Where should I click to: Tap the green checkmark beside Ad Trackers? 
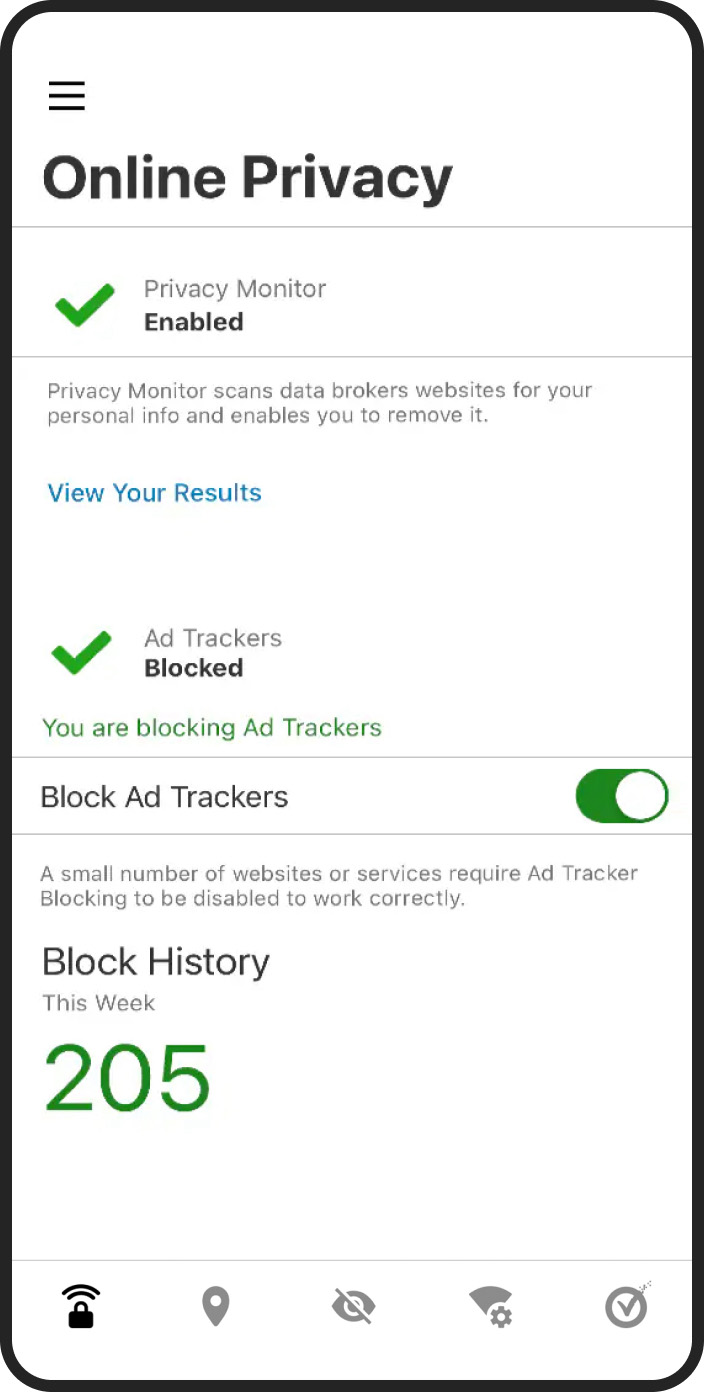(82, 652)
